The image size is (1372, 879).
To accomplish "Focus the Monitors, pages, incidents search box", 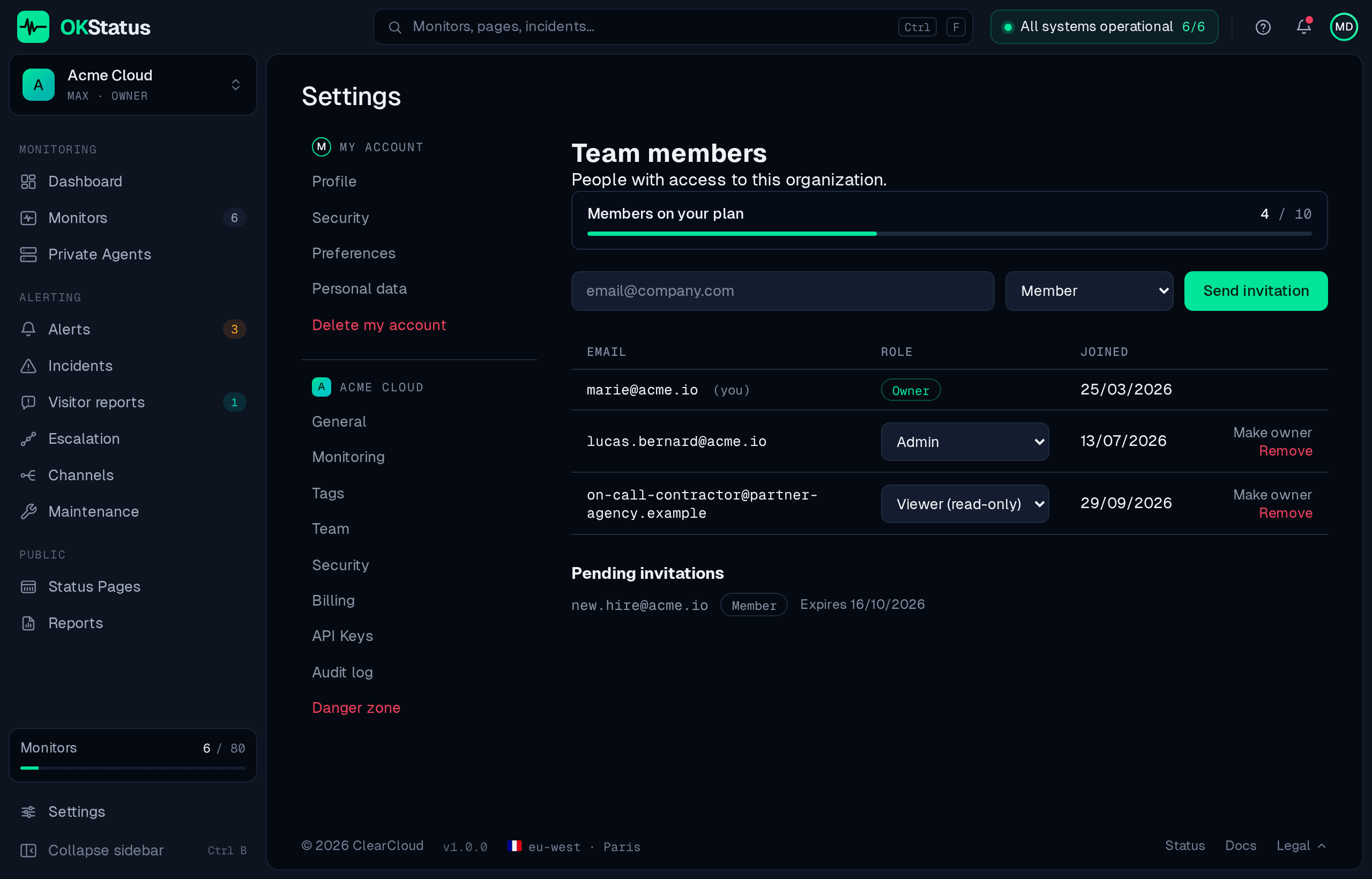I will point(672,27).
